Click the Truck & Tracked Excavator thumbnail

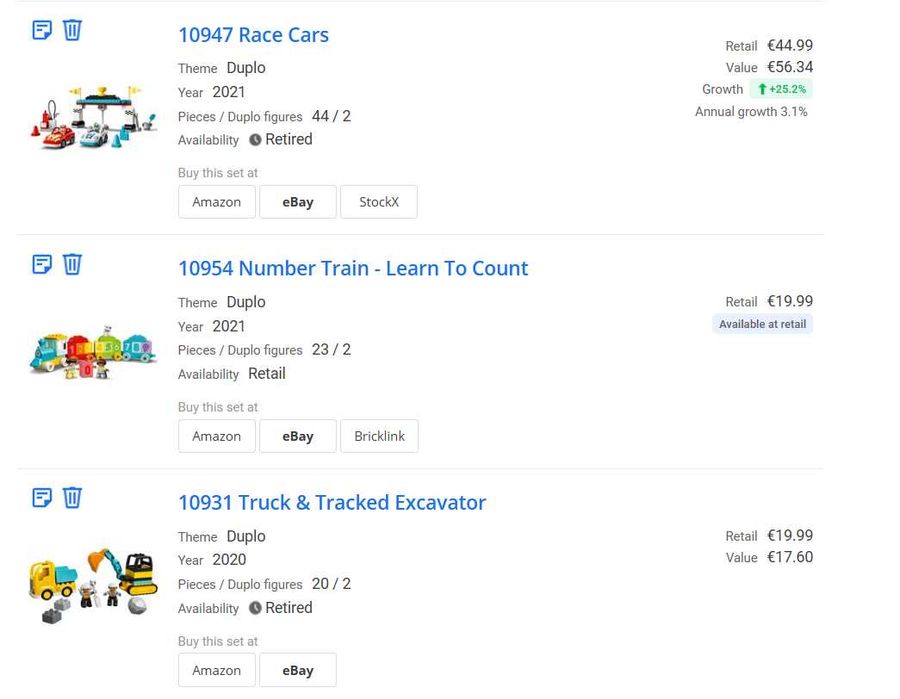click(93, 585)
